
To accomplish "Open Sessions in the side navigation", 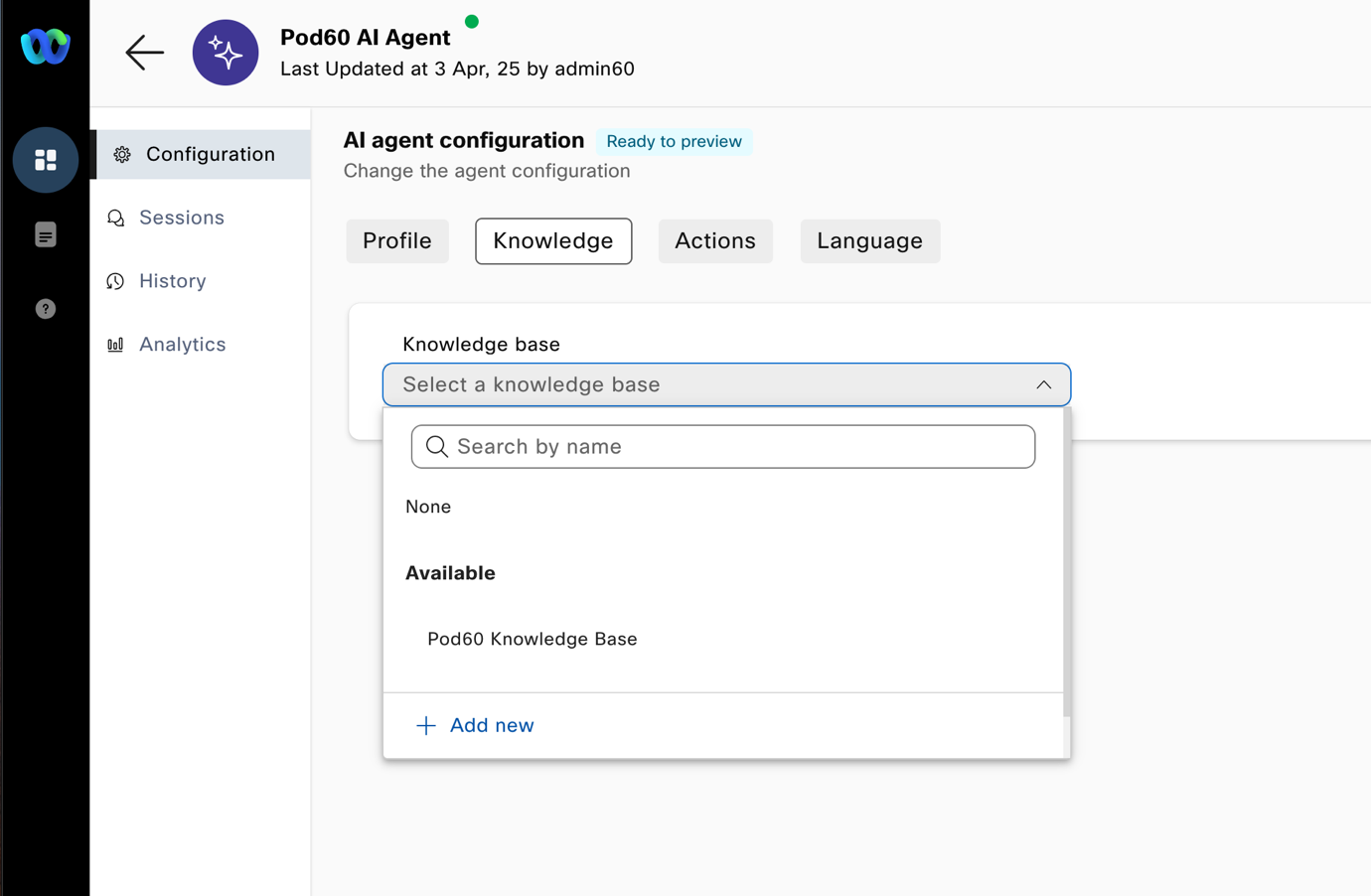I will click(x=182, y=218).
